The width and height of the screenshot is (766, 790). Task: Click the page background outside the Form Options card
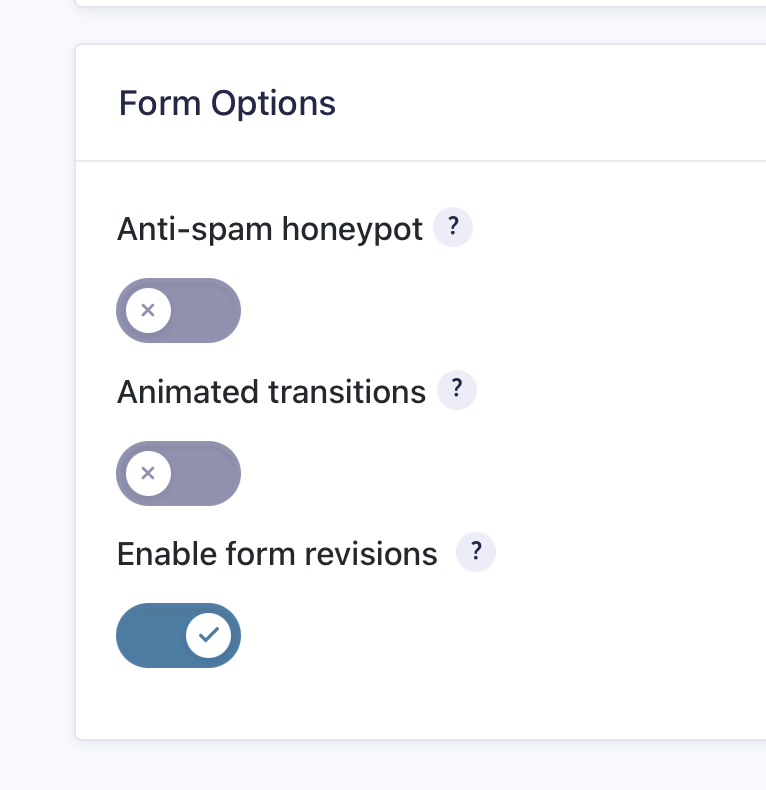(x=36, y=400)
